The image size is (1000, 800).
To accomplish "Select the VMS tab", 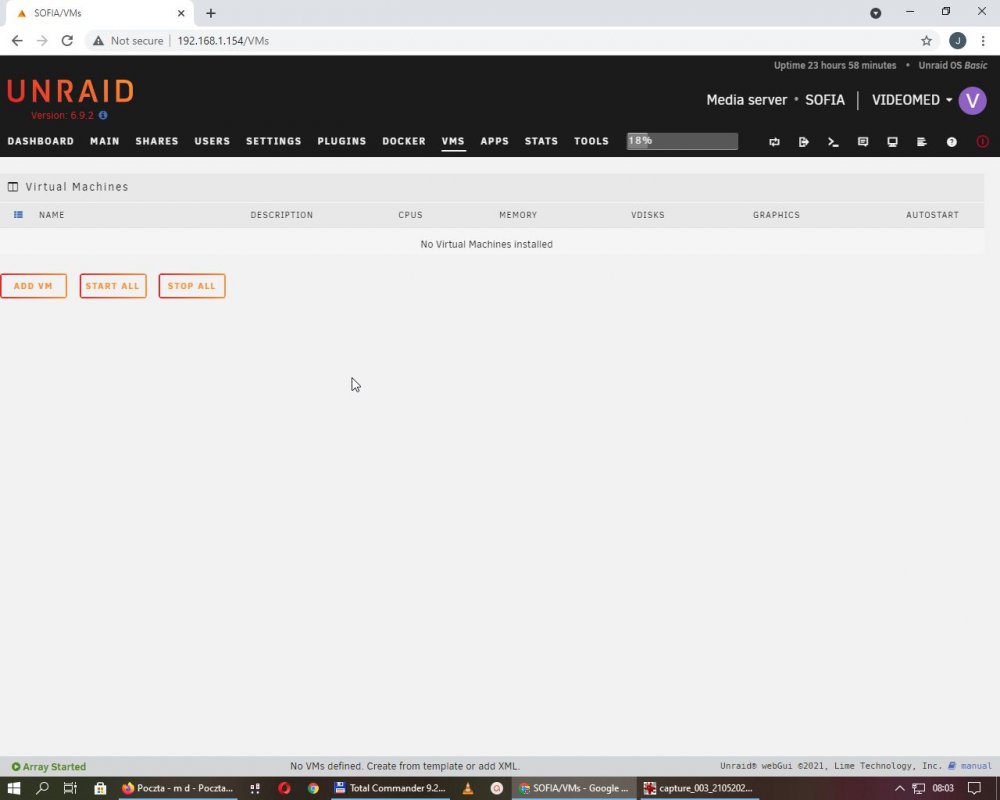I will 453,141.
